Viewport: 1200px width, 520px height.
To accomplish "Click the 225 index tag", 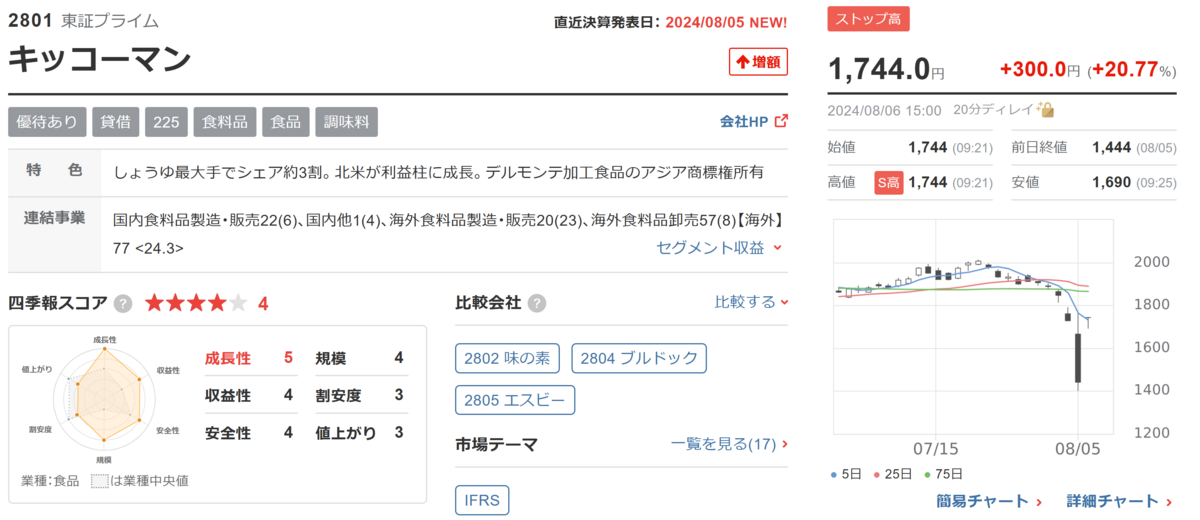I will 166,121.
